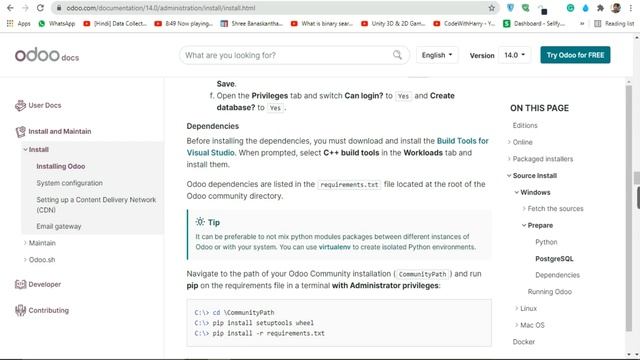This screenshot has height=360, width=640.
Task: Bookmark page with the star icon
Action: (491, 8)
